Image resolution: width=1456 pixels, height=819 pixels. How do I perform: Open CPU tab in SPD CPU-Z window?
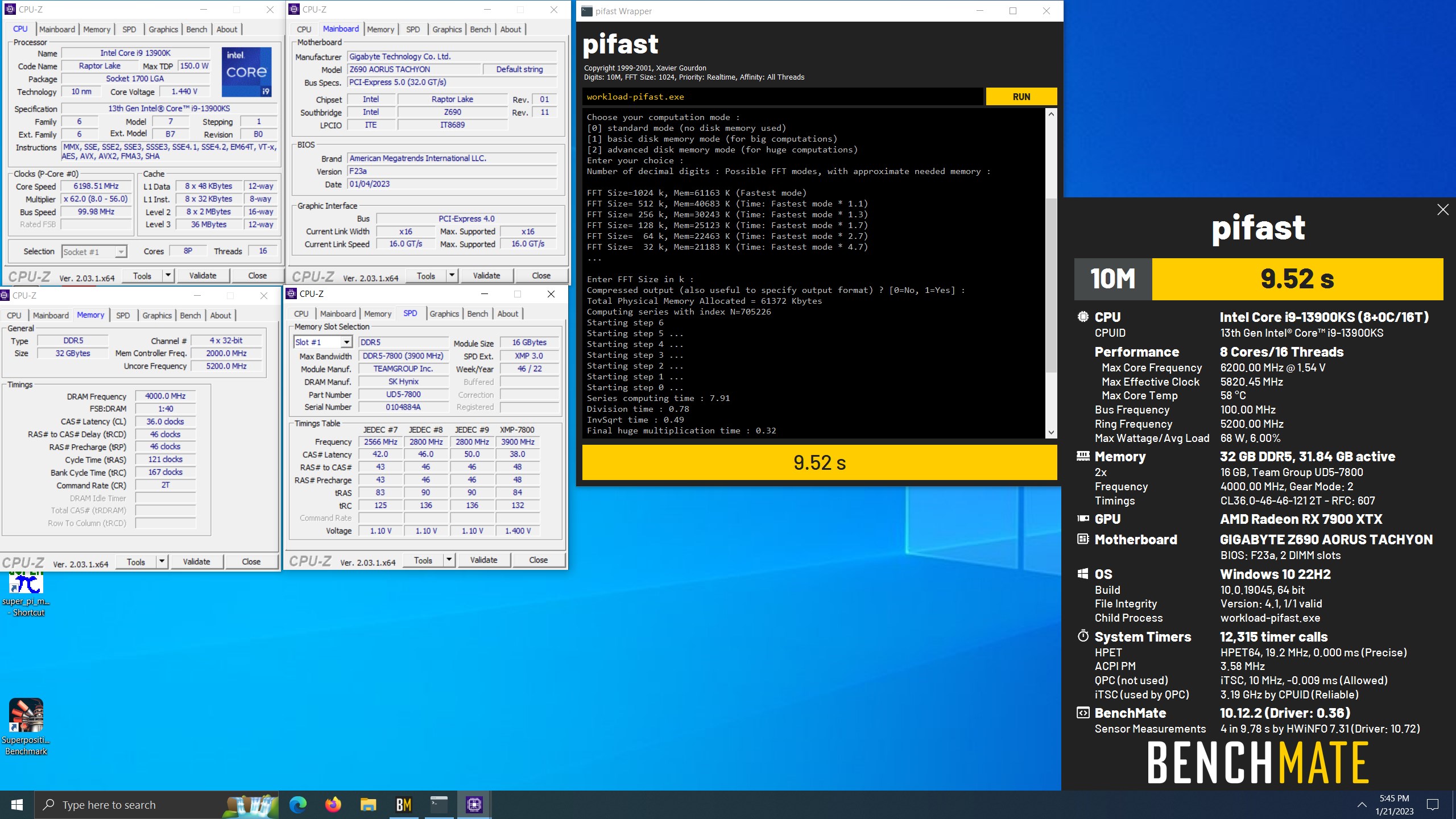(301, 313)
